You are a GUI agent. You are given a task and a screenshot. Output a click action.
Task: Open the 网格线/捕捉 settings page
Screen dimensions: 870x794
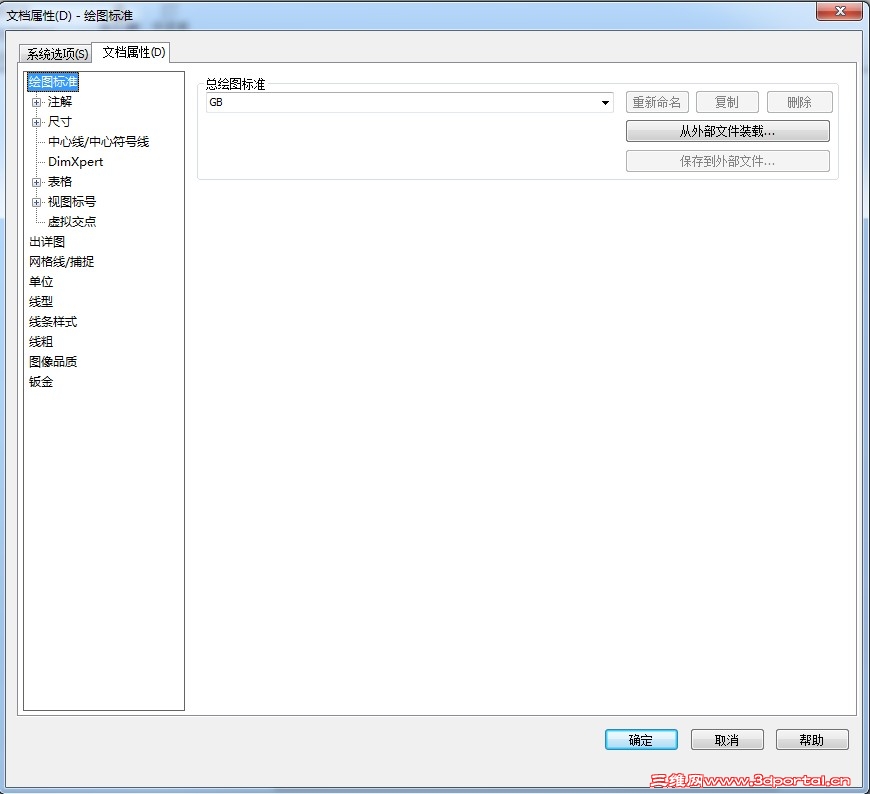[x=62, y=261]
